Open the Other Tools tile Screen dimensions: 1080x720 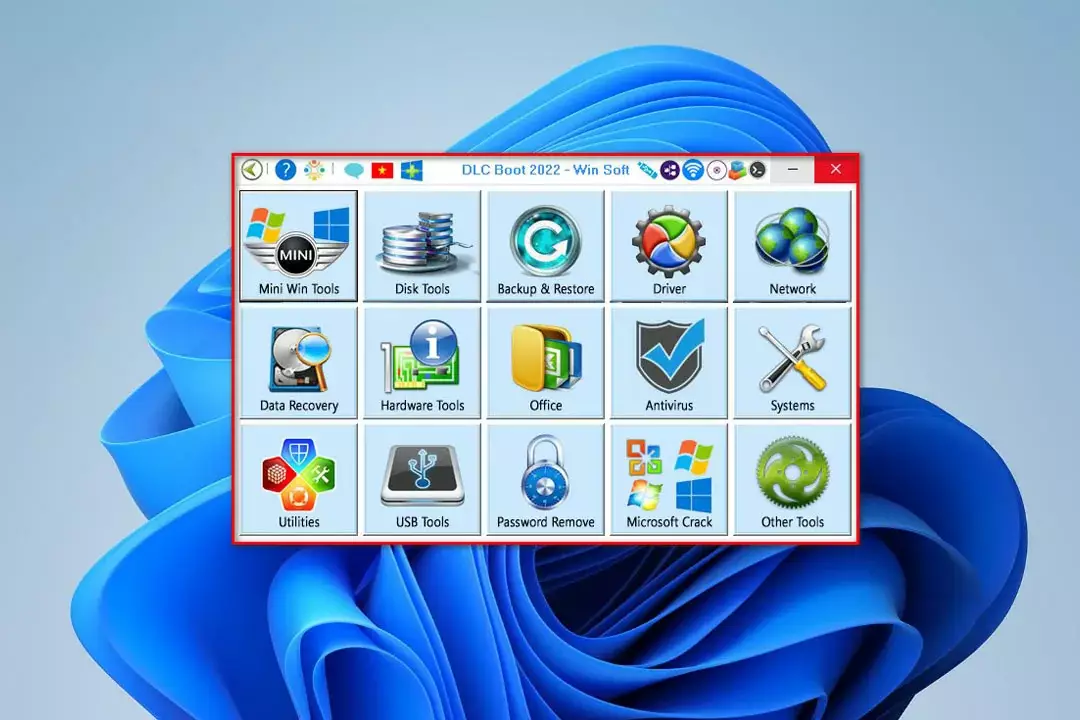click(x=792, y=479)
